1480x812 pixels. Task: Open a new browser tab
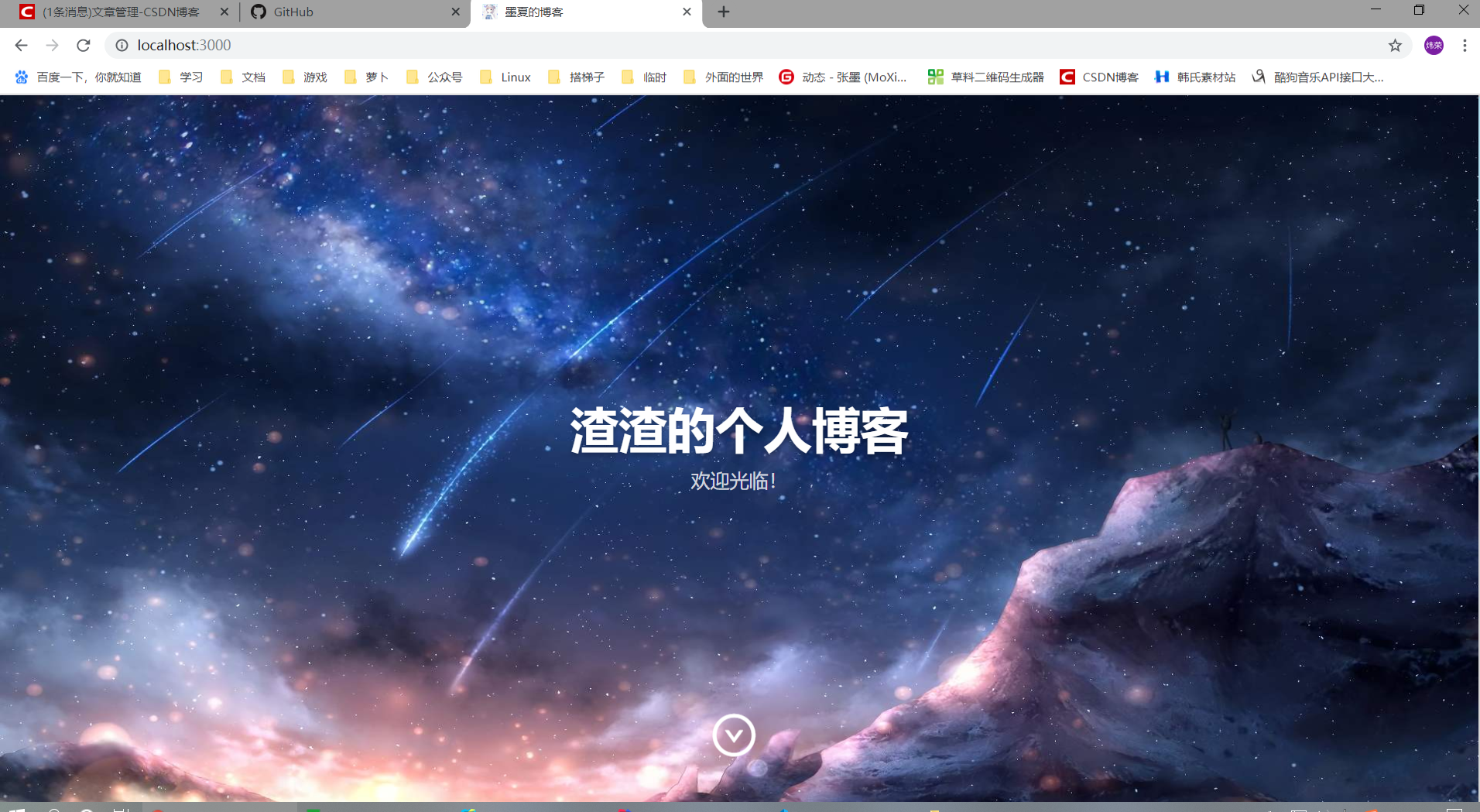[722, 12]
